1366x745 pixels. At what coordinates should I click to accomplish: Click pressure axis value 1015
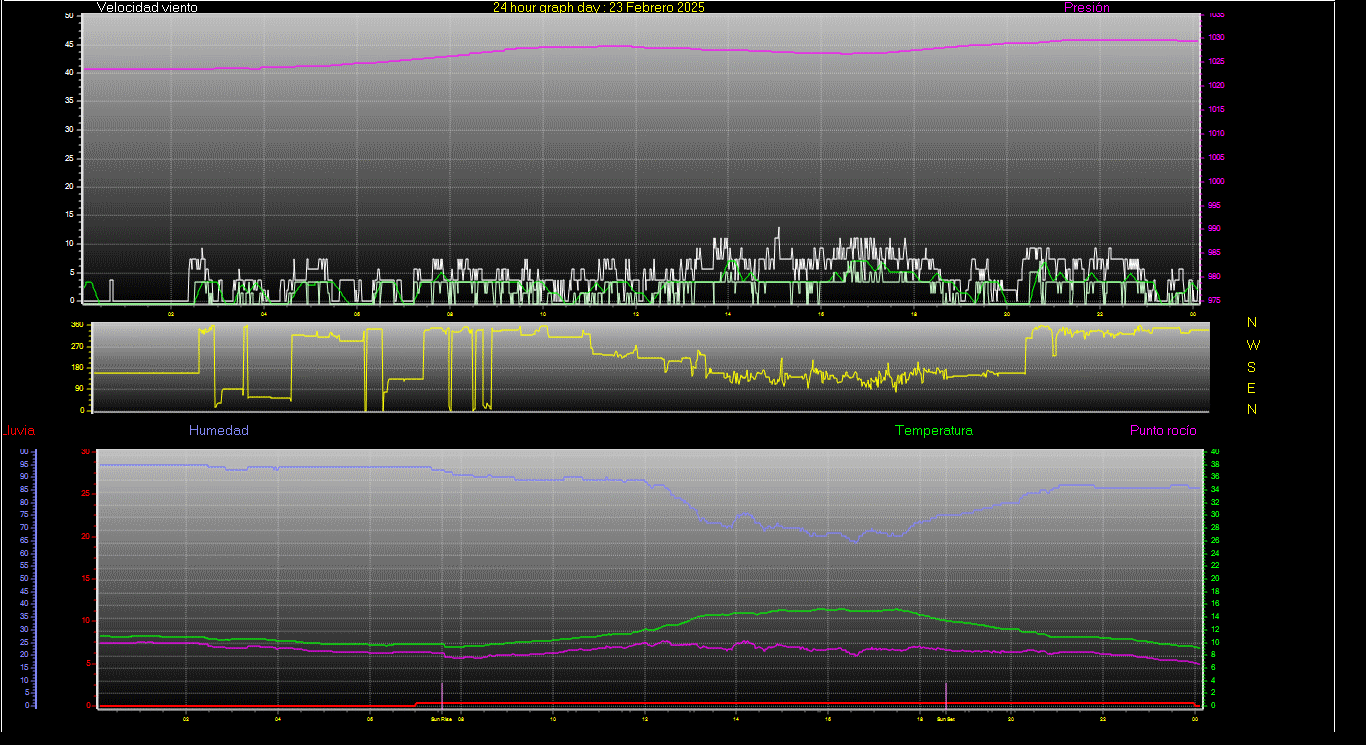1215,110
